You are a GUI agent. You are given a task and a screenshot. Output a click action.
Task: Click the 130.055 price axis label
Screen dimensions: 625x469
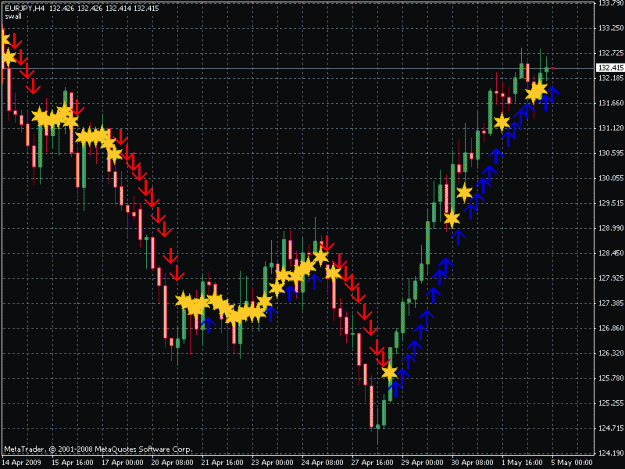[611, 178]
